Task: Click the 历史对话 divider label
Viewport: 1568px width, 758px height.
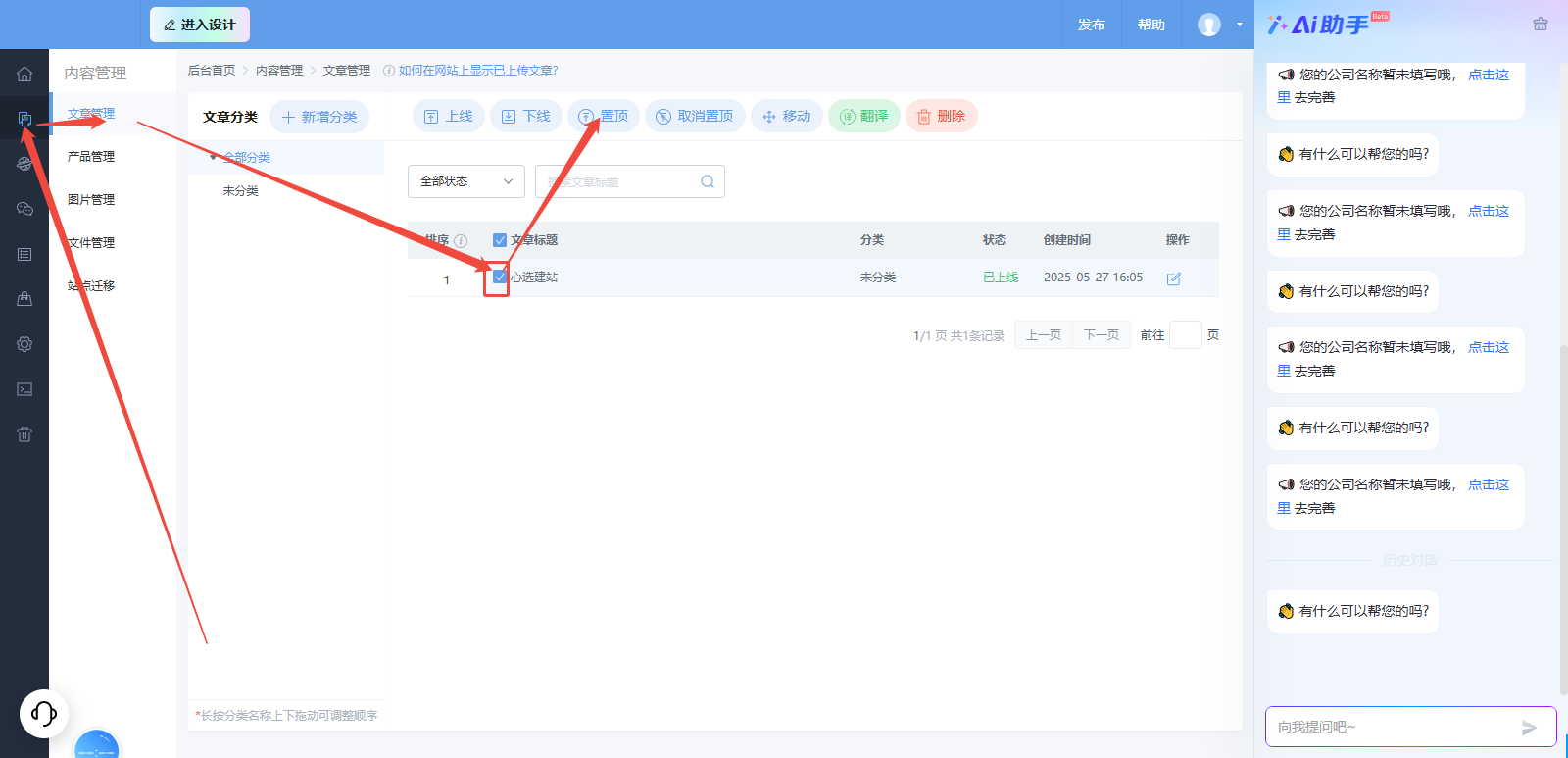Action: pyautogui.click(x=1409, y=561)
